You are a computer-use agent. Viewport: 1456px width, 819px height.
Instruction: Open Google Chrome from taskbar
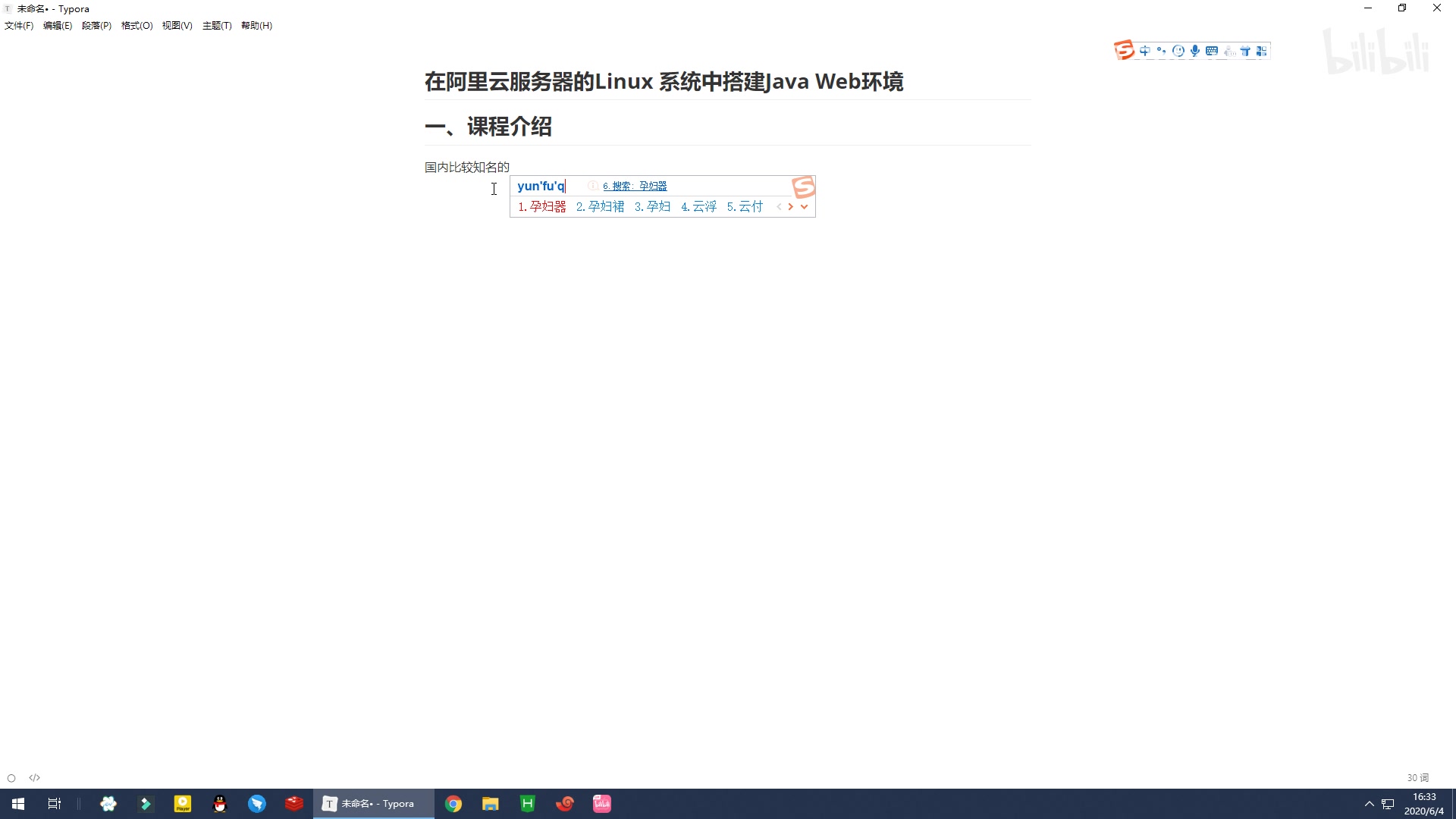pos(453,804)
